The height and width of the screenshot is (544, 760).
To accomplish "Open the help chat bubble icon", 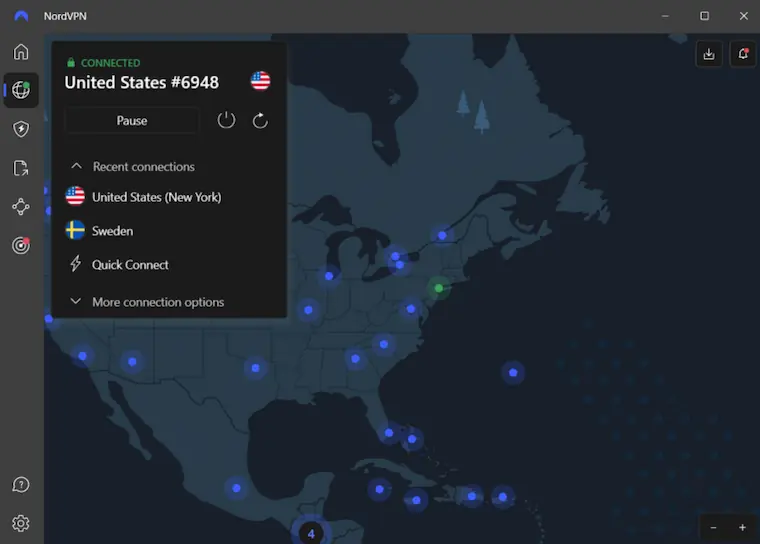I will tap(21, 484).
